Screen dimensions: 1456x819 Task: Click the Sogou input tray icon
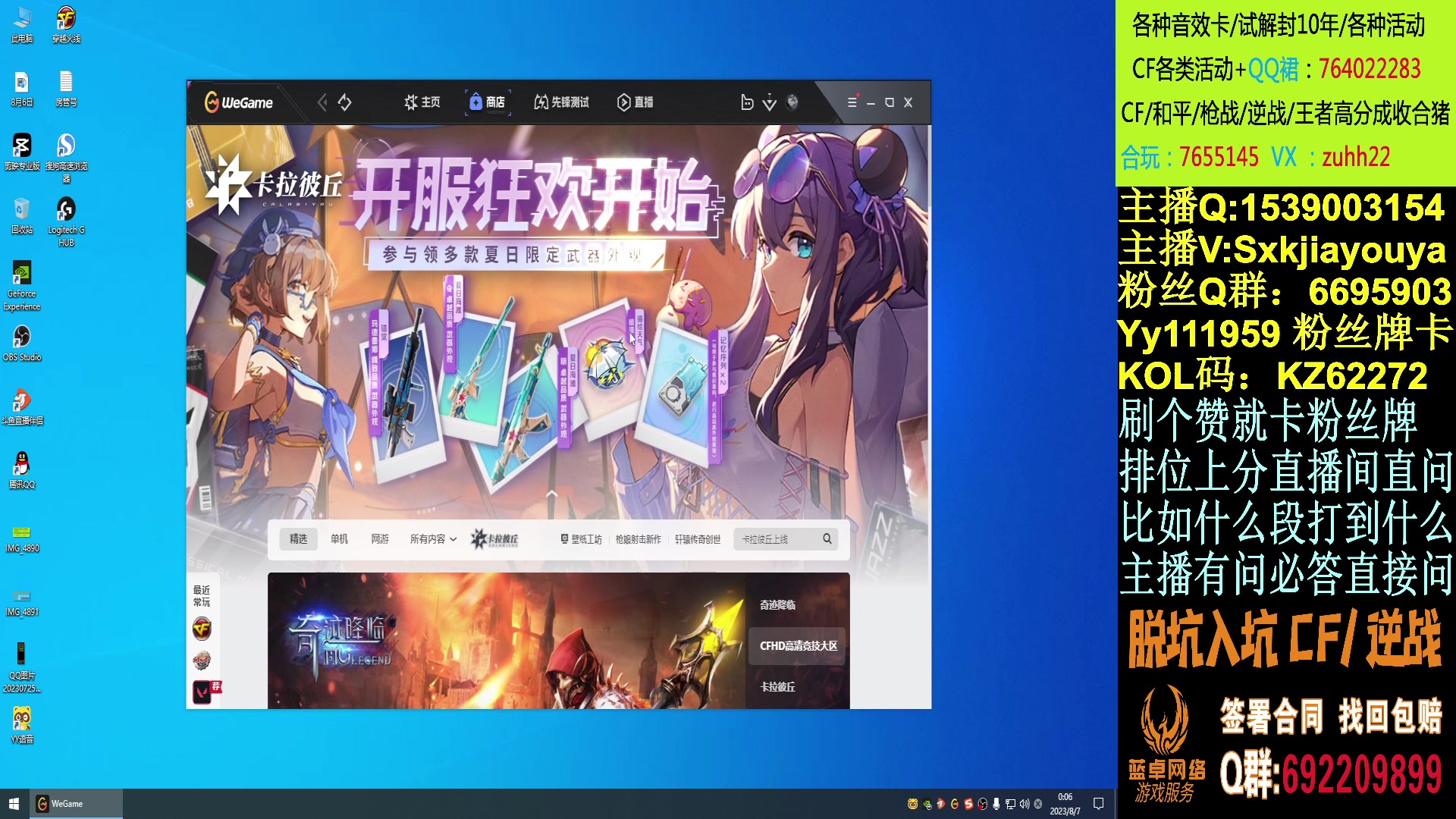pyautogui.click(x=968, y=804)
